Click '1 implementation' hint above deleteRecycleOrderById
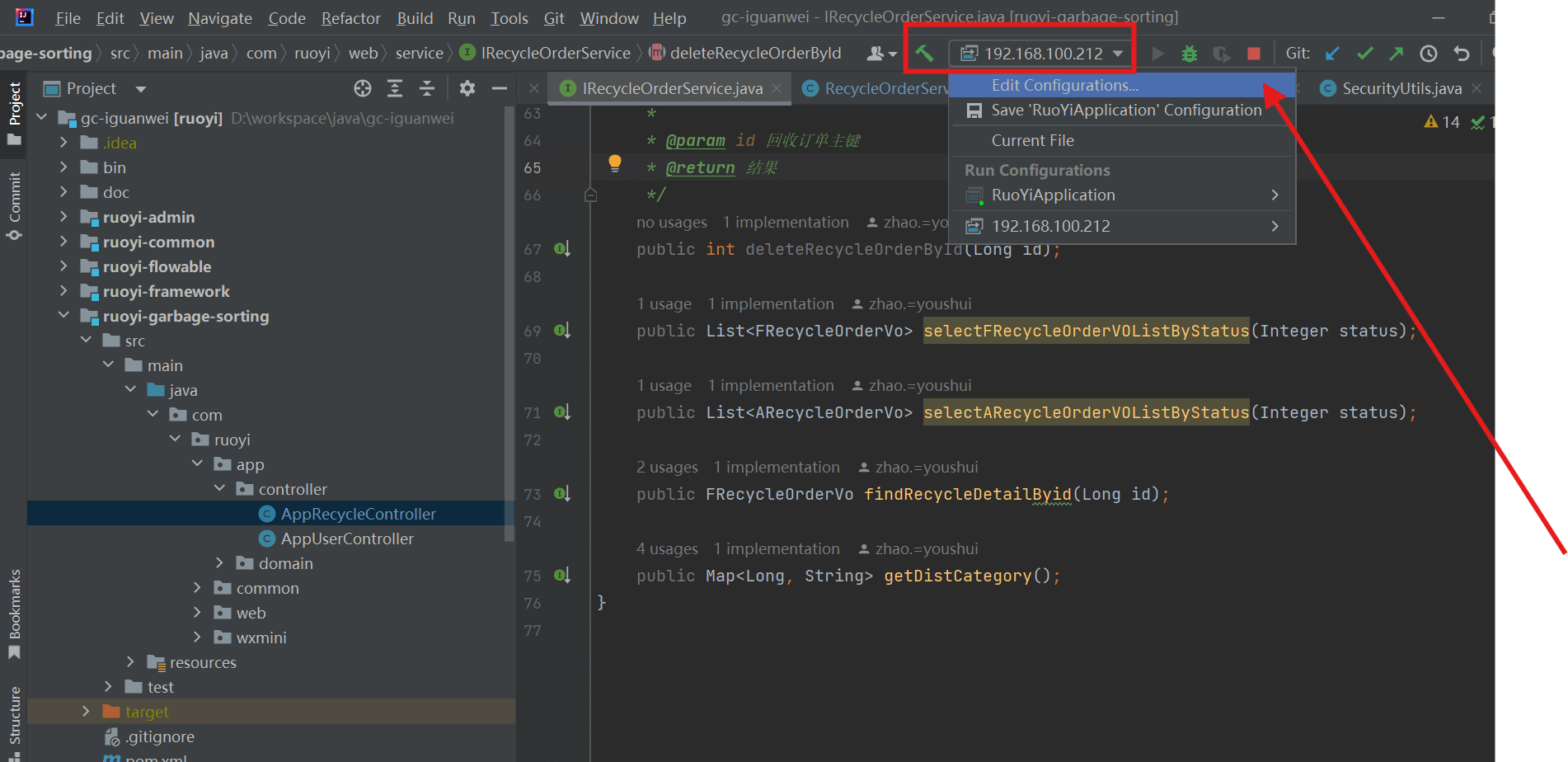 785,223
